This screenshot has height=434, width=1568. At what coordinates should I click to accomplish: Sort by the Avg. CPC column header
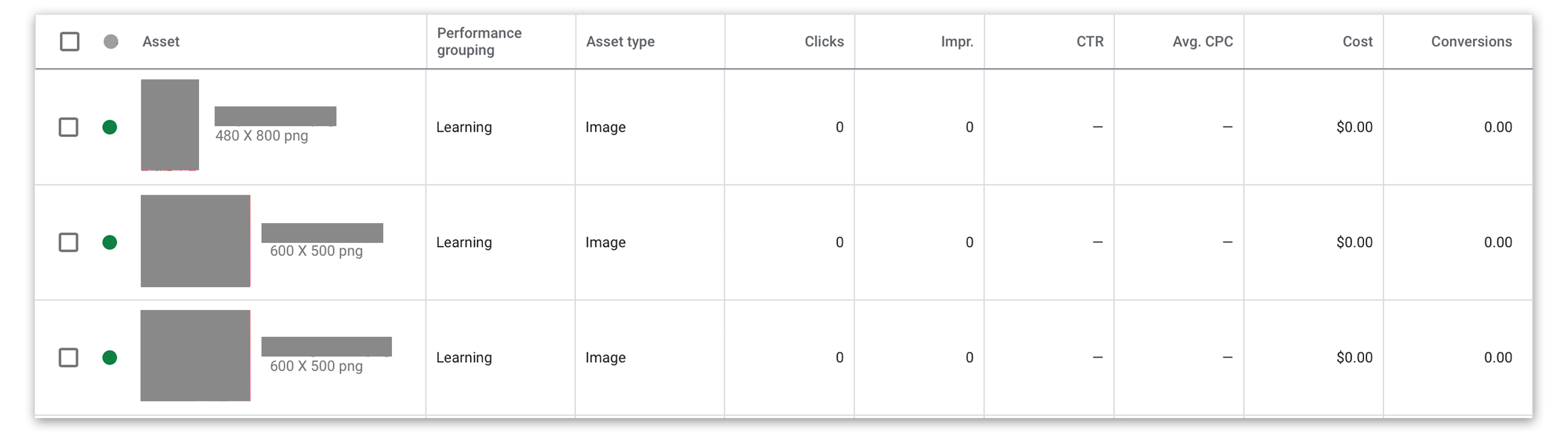pyautogui.click(x=1203, y=42)
